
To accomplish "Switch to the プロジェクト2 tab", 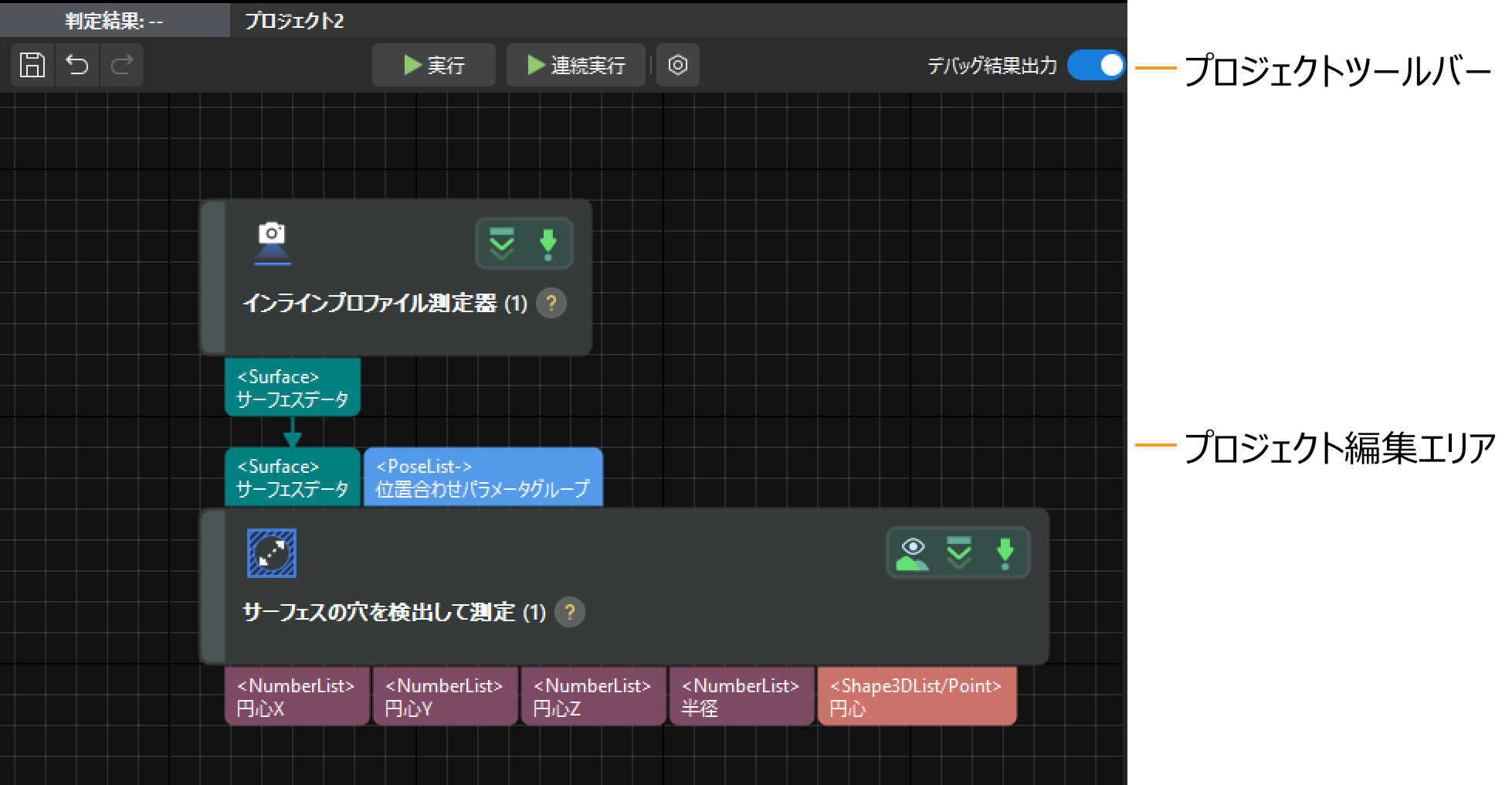I will point(294,21).
